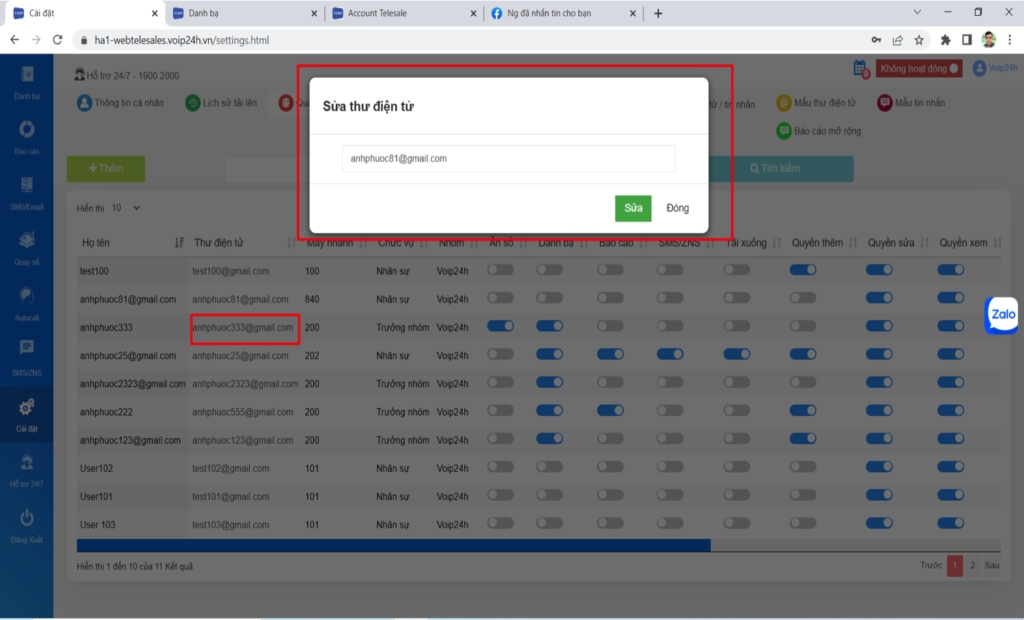Toggle Quyền thêm for test100
The height and width of the screenshot is (620, 1024).
pos(803,270)
